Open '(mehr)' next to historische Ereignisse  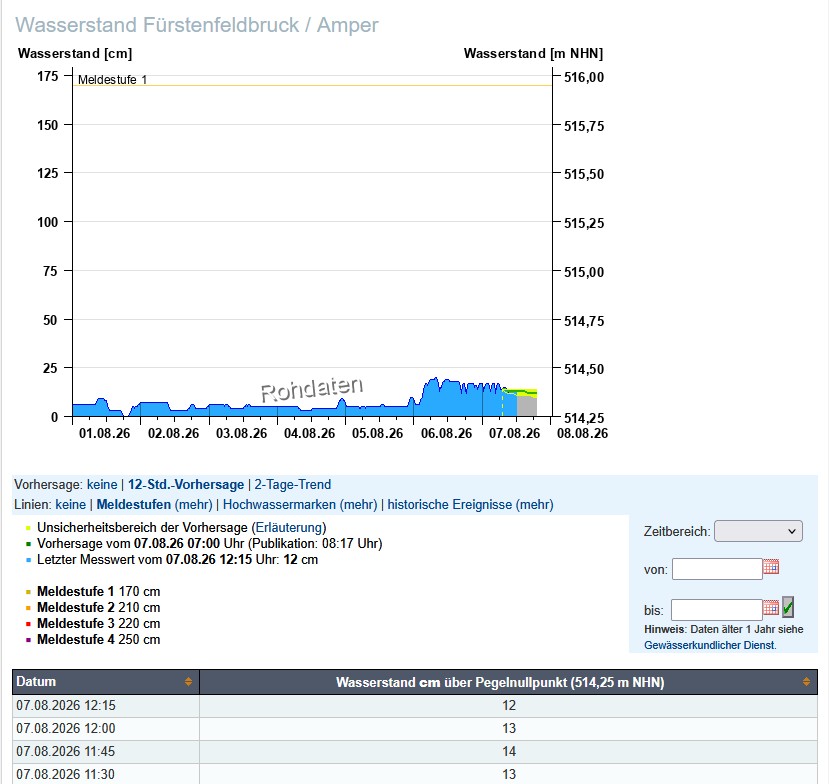[x=535, y=505]
